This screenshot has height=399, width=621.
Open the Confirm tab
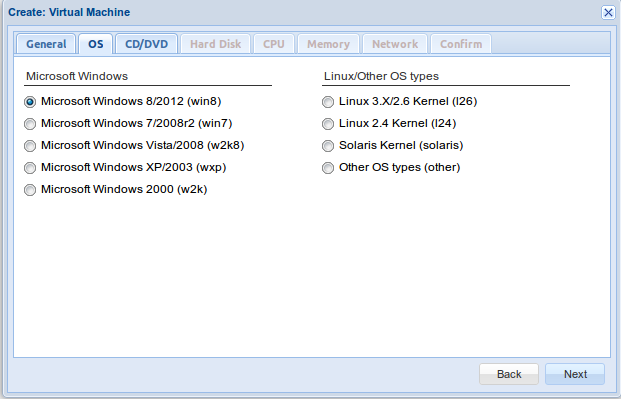461,44
